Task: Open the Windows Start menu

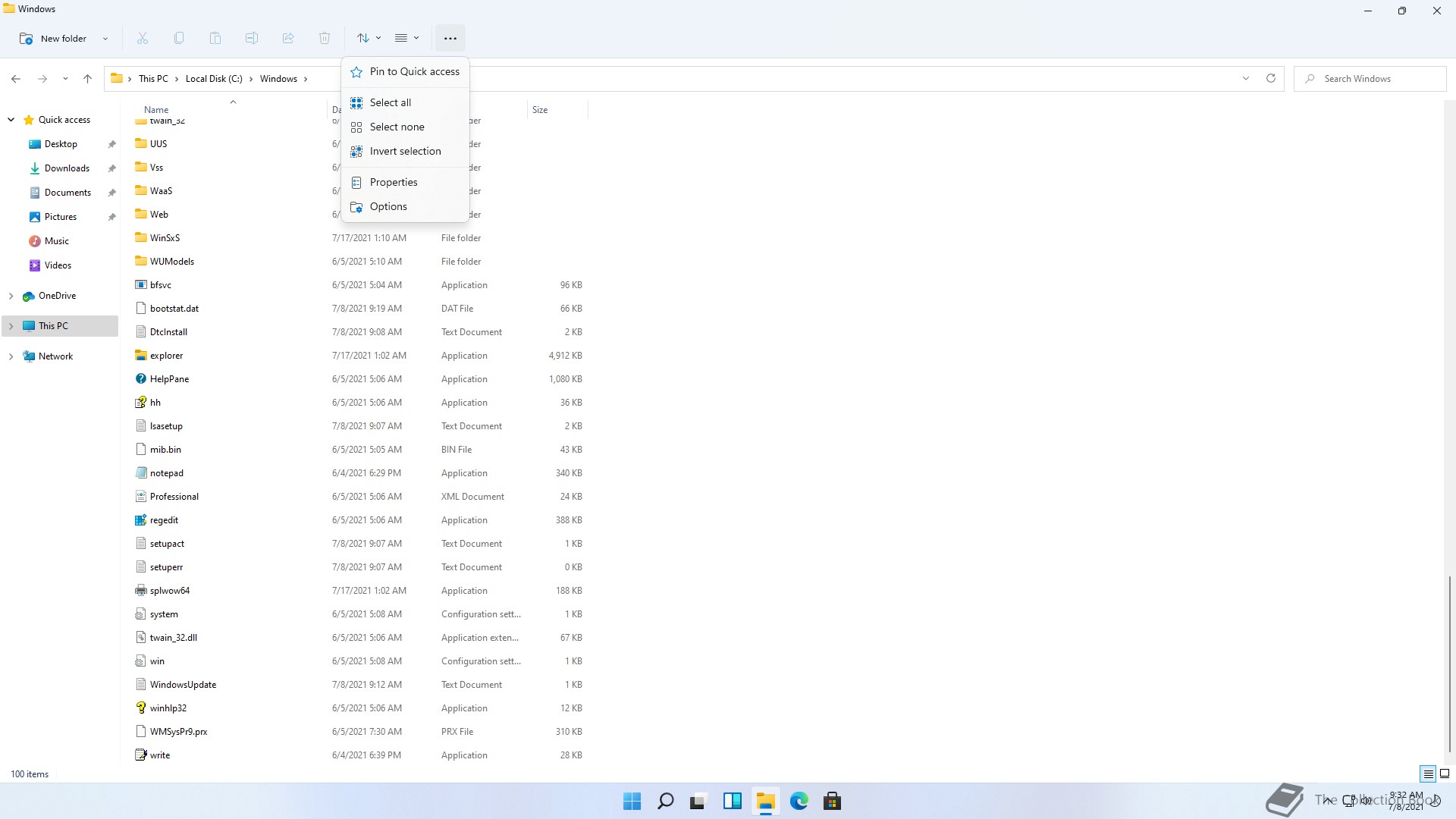Action: point(632,801)
